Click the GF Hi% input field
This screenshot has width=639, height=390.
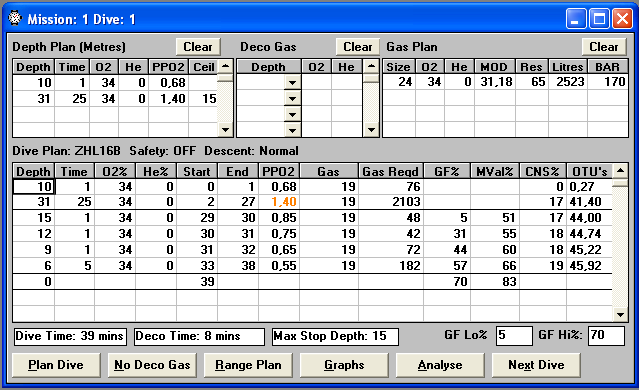pos(606,336)
